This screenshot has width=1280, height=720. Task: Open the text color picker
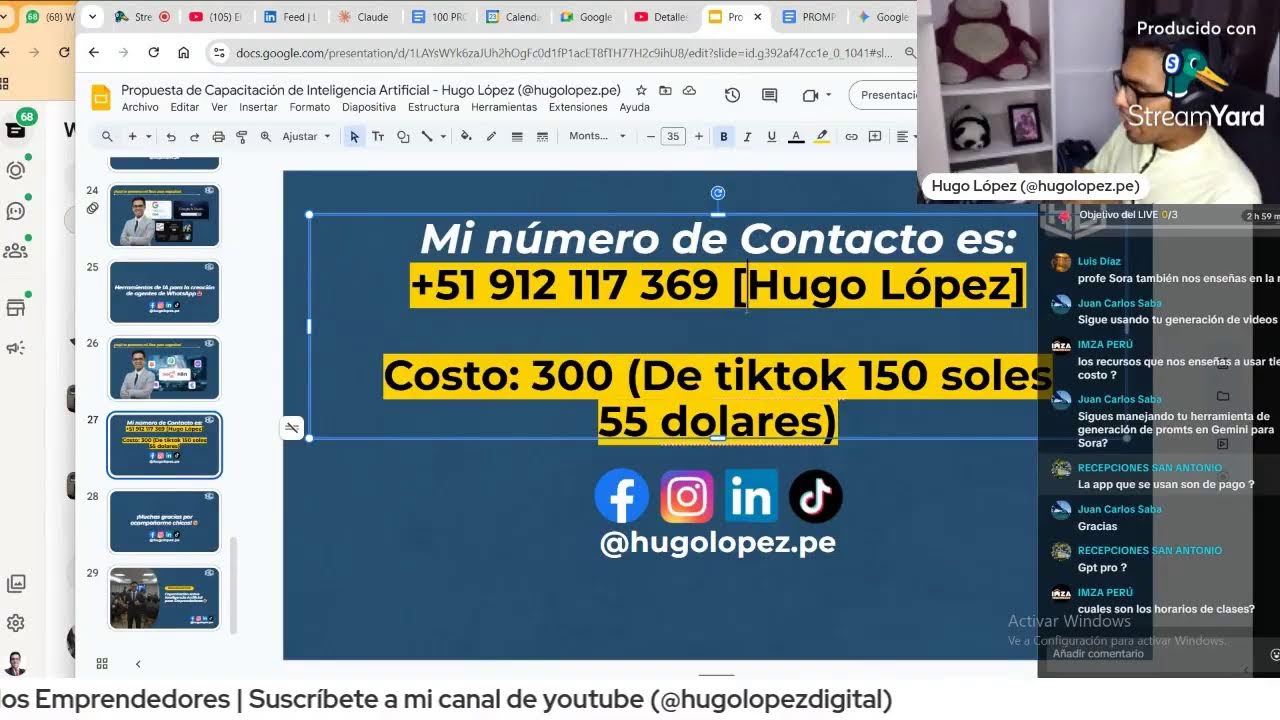(796, 136)
